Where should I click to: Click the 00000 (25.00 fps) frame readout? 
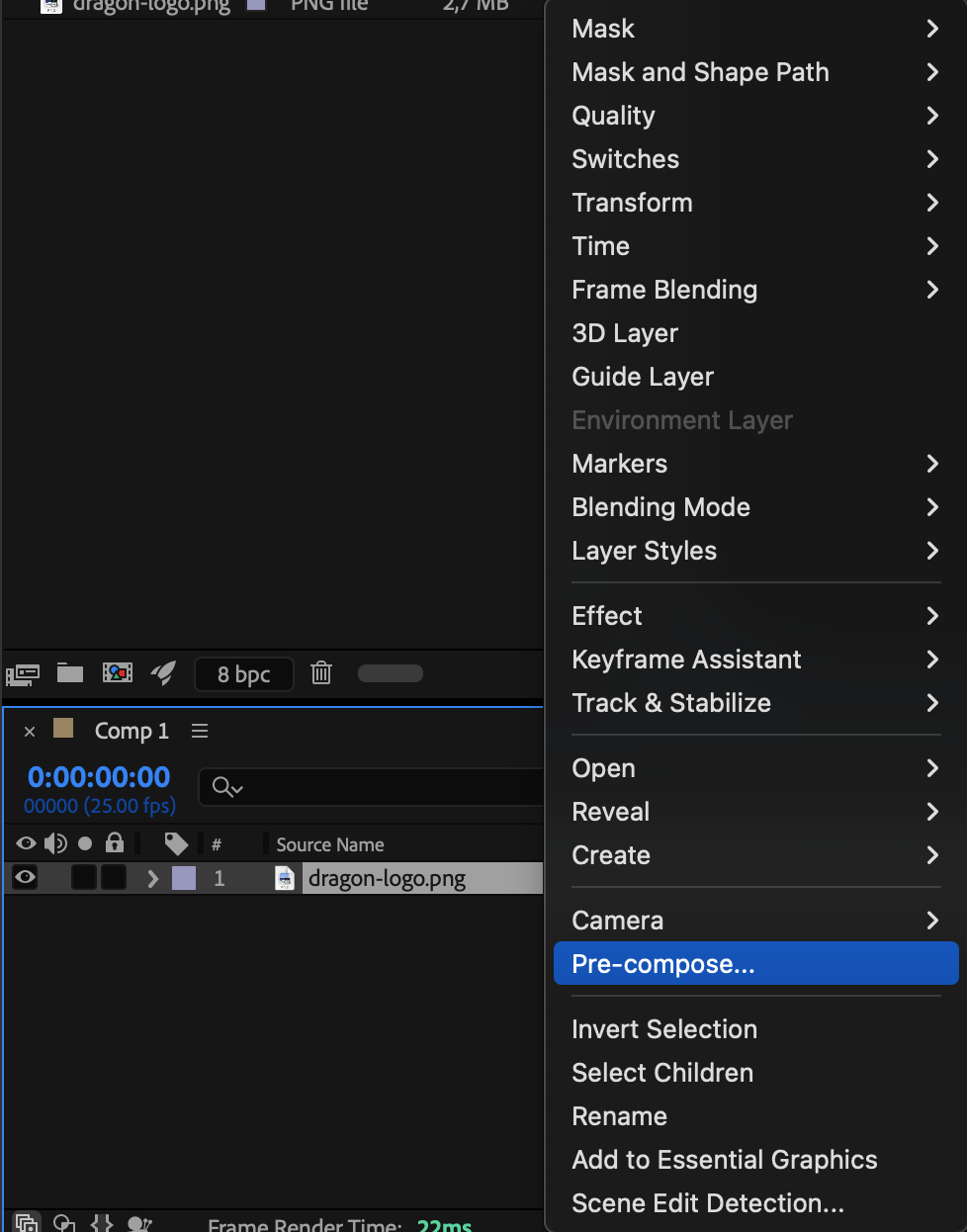click(100, 806)
